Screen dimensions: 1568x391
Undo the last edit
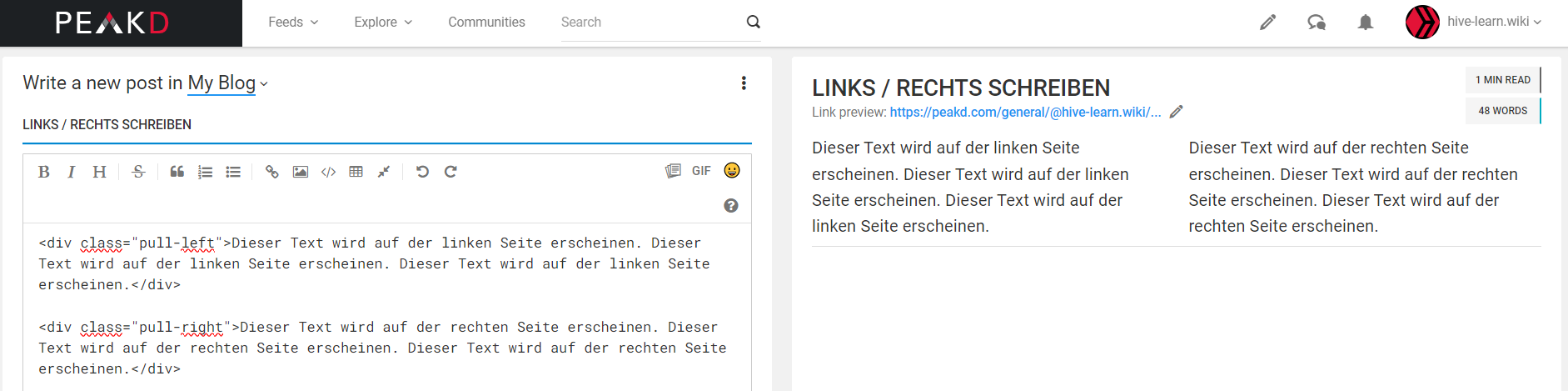pyautogui.click(x=422, y=172)
